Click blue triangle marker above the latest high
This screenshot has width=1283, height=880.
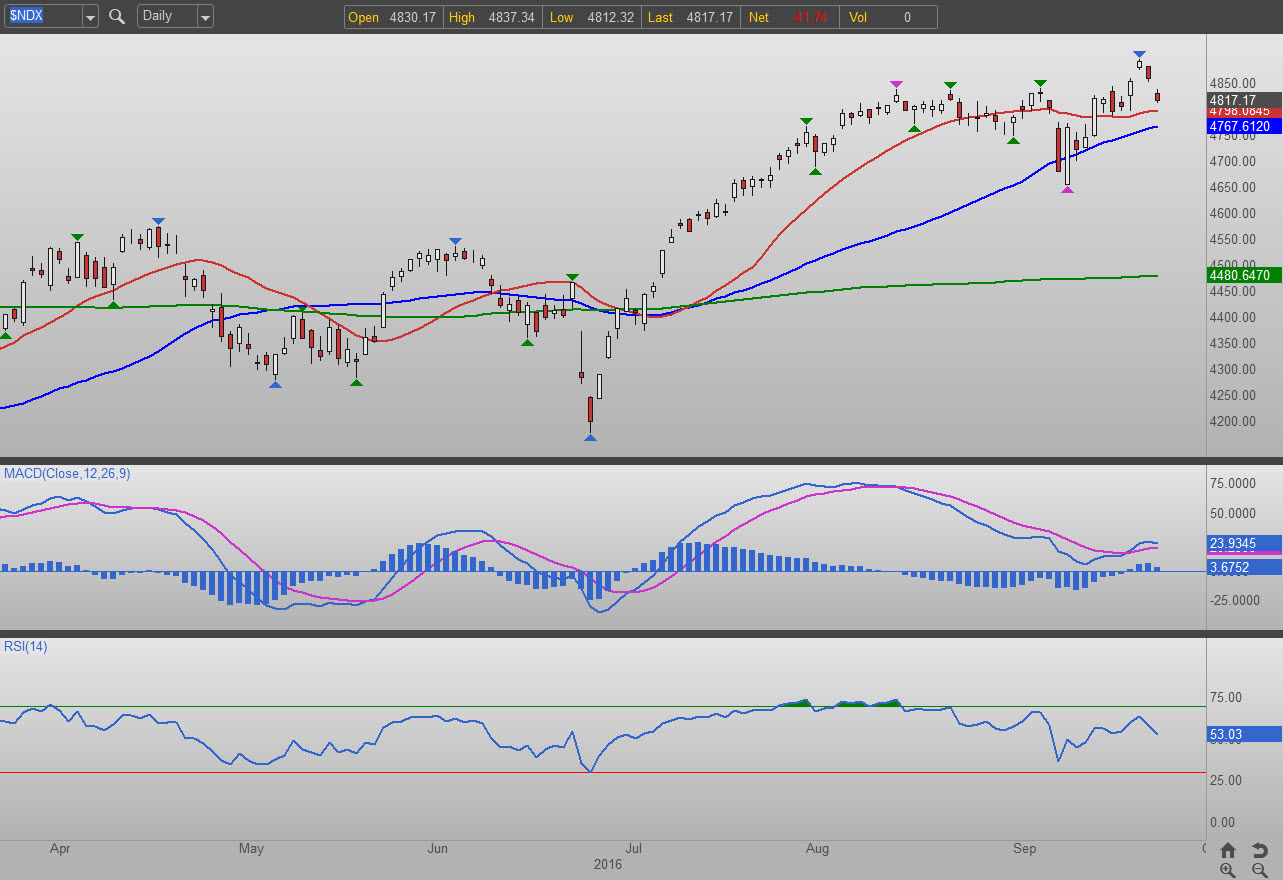[1139, 54]
